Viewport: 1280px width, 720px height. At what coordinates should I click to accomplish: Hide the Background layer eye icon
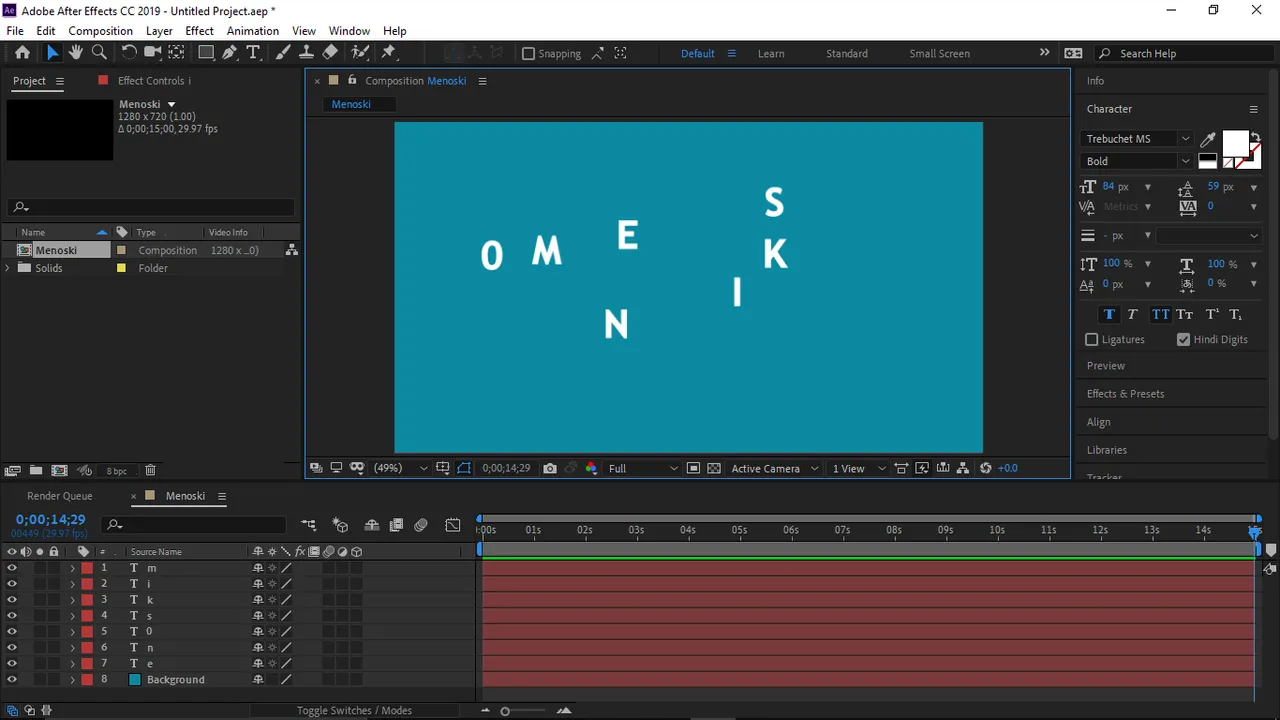pos(12,680)
